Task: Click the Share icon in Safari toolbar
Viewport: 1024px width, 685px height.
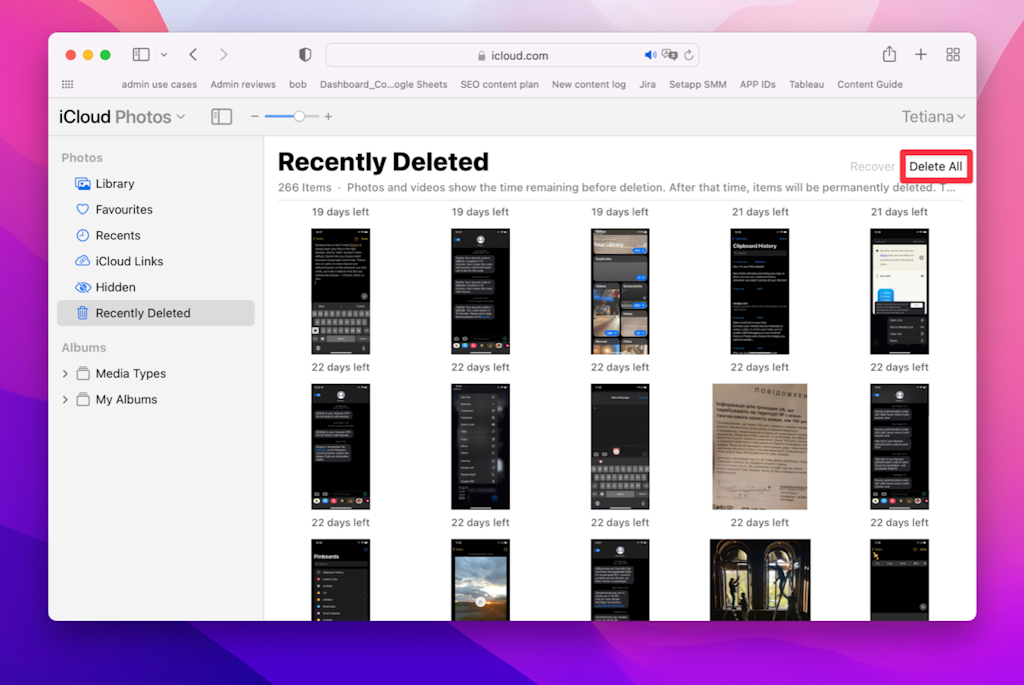Action: point(890,54)
